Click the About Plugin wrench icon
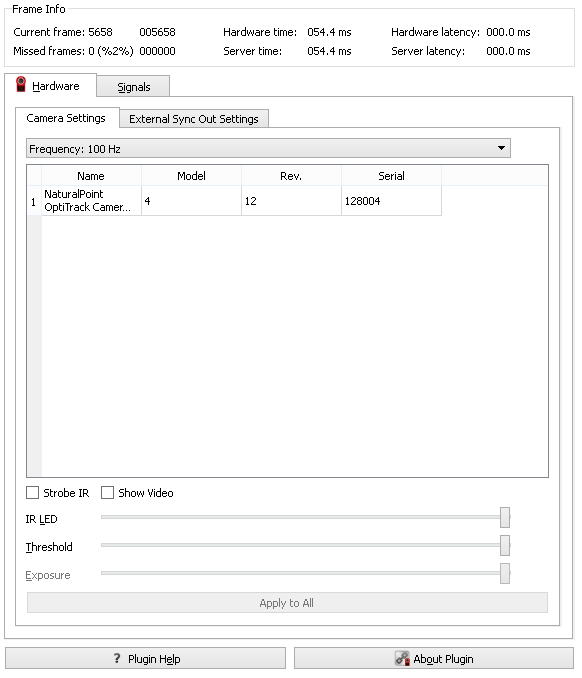The width and height of the screenshot is (582, 678). pyautogui.click(x=402, y=658)
